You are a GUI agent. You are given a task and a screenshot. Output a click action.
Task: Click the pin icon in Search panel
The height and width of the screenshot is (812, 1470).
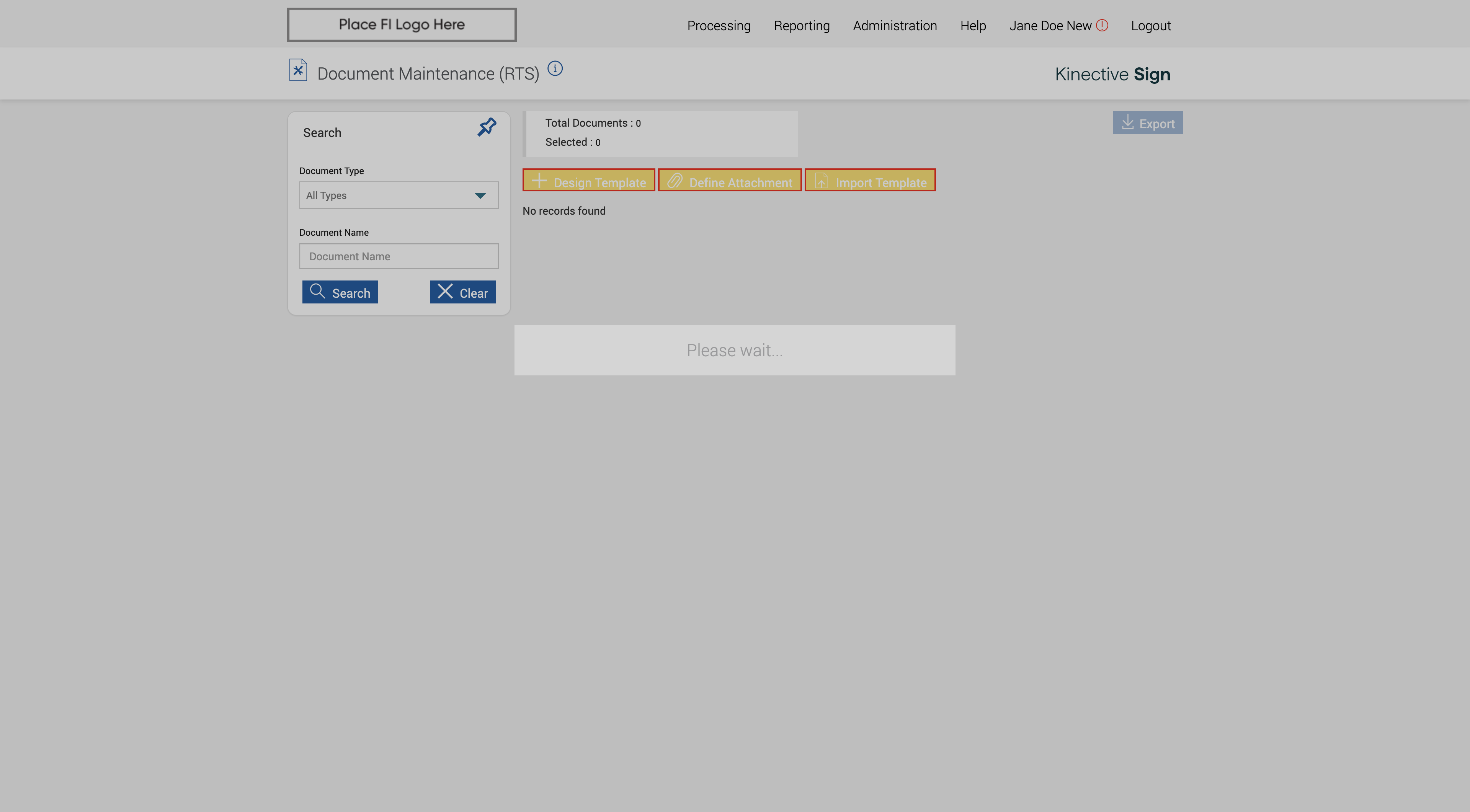point(487,127)
